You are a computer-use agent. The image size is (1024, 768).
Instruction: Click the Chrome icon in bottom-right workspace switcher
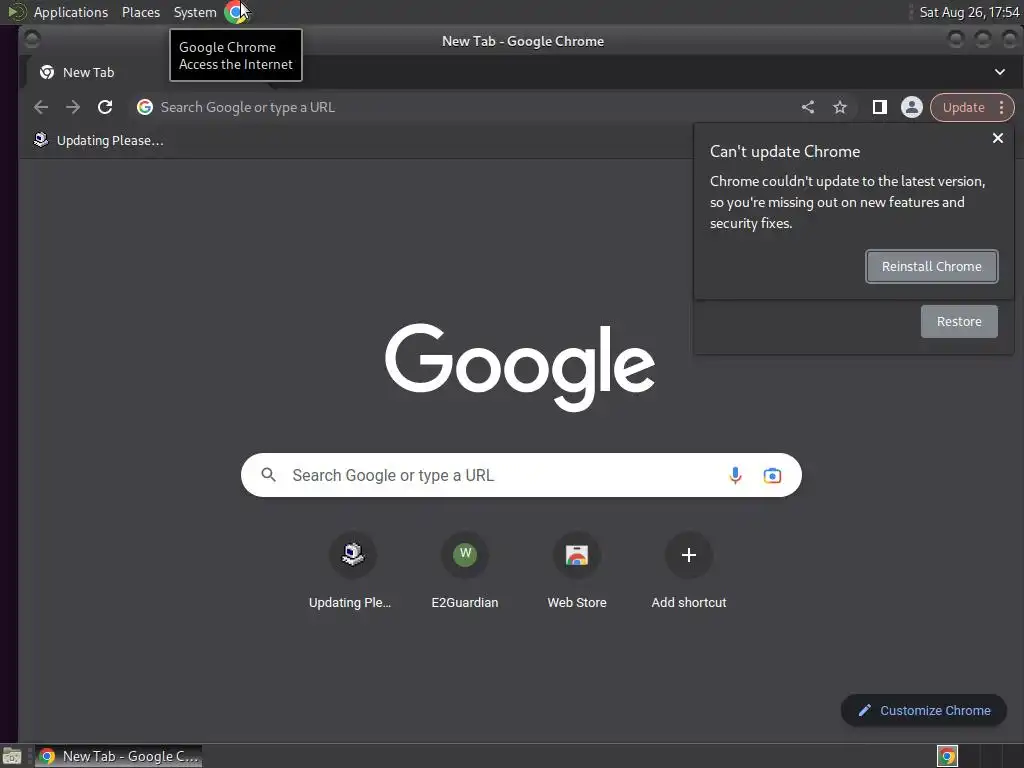pyautogui.click(x=947, y=756)
